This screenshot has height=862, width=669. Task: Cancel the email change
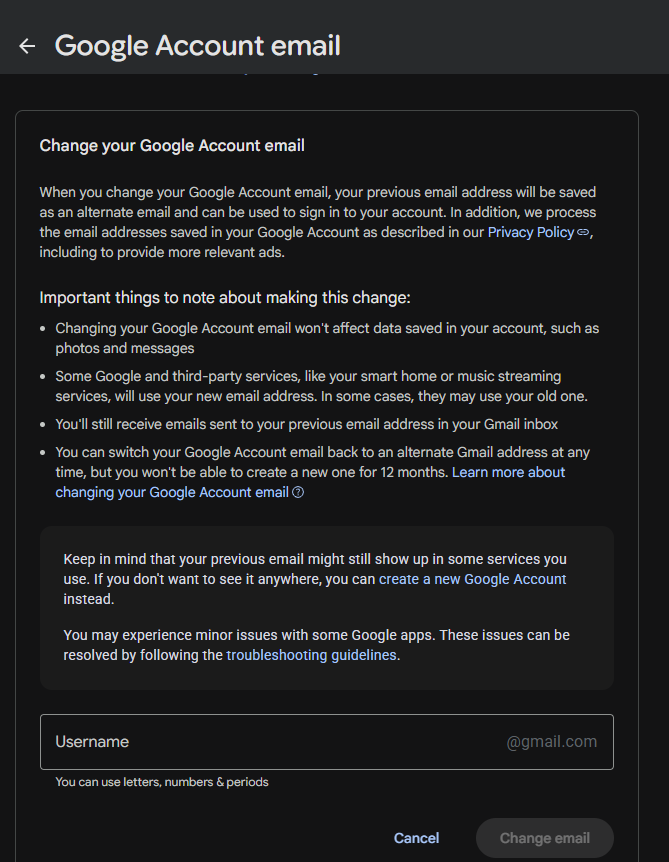[416, 838]
